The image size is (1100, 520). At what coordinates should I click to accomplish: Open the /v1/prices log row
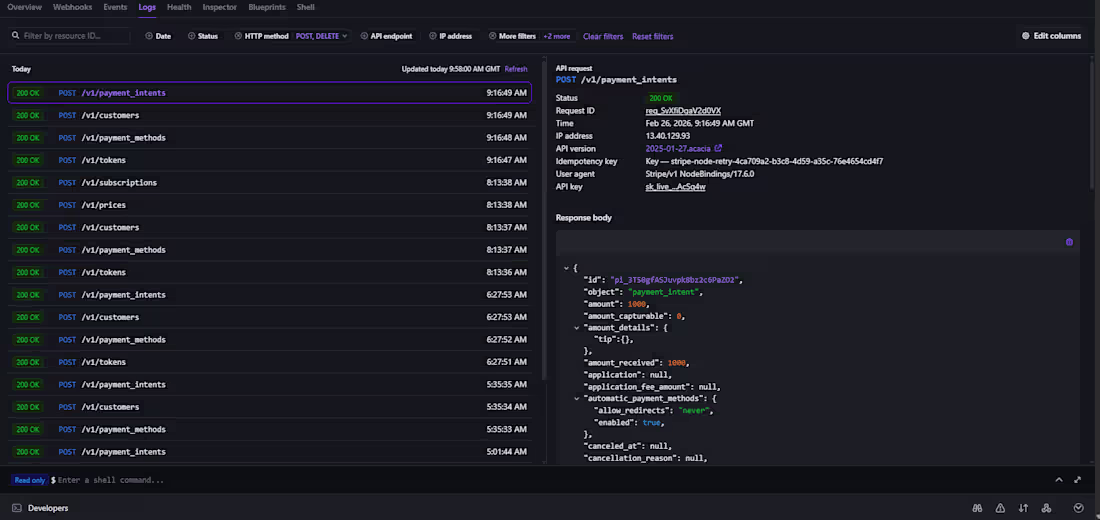(269, 205)
